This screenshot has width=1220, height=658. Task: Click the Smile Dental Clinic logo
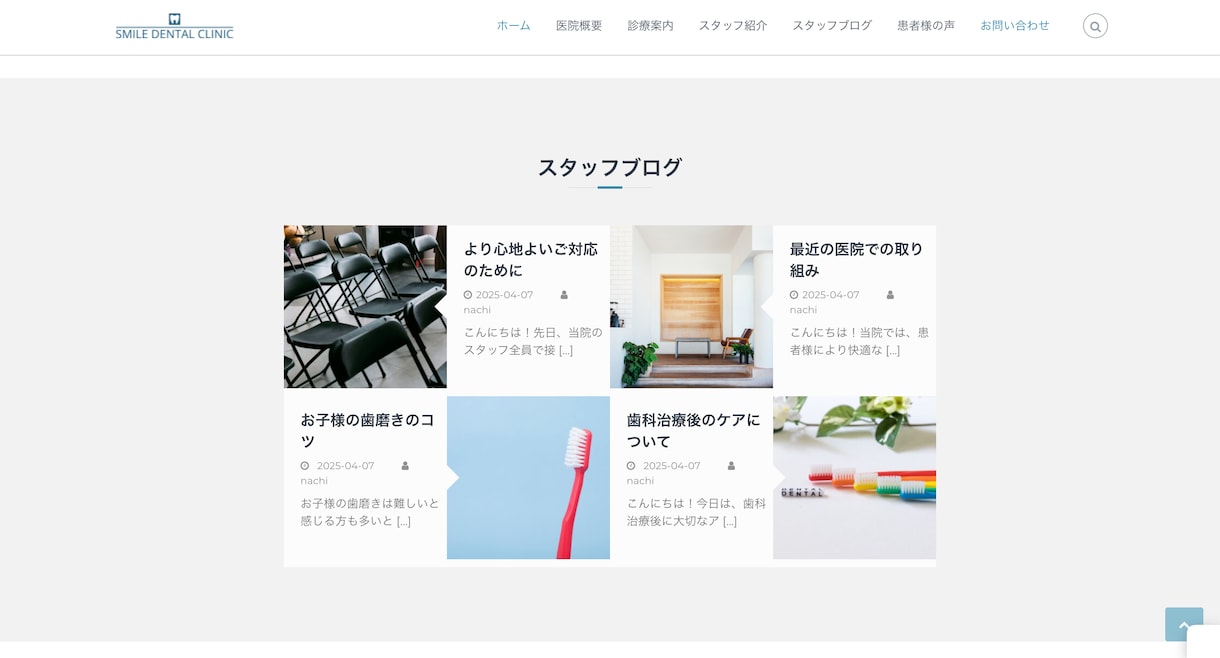click(174, 26)
